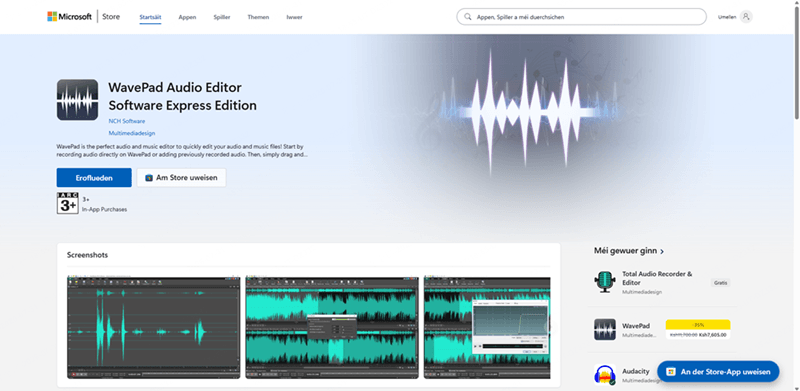
Task: Click the search magnifier icon
Action: coord(467,17)
